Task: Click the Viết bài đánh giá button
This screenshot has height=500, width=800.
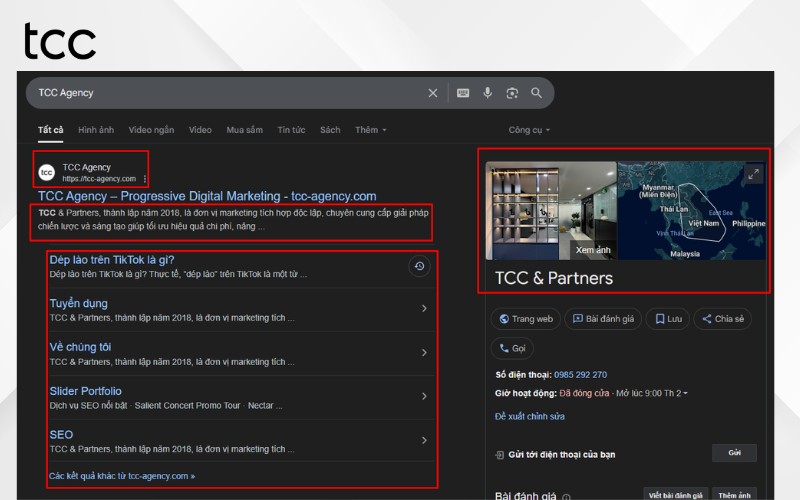Action: click(675, 494)
